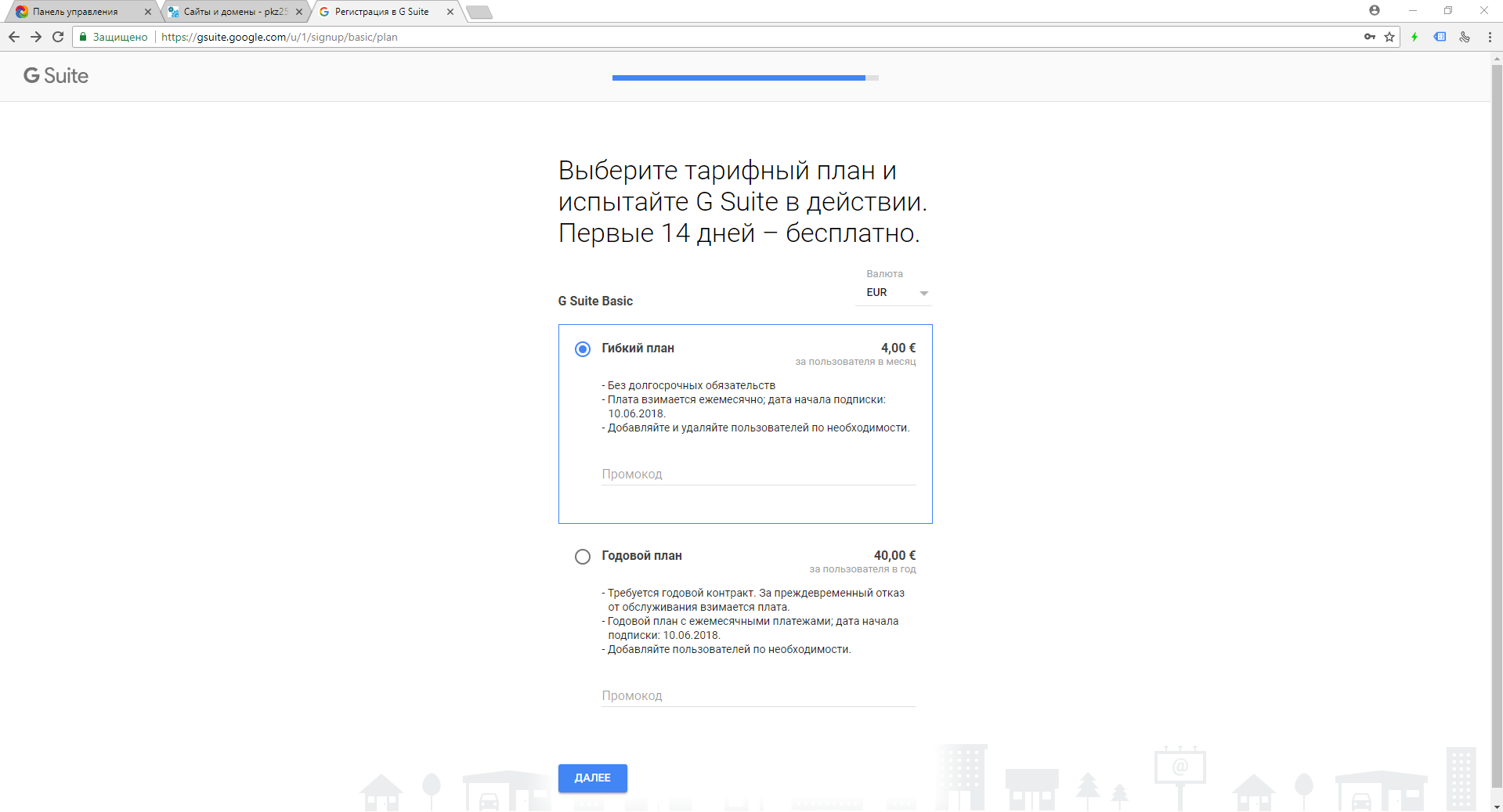Image resolution: width=1503 pixels, height=812 pixels.
Task: Click the Годовой план label
Action: [x=641, y=555]
